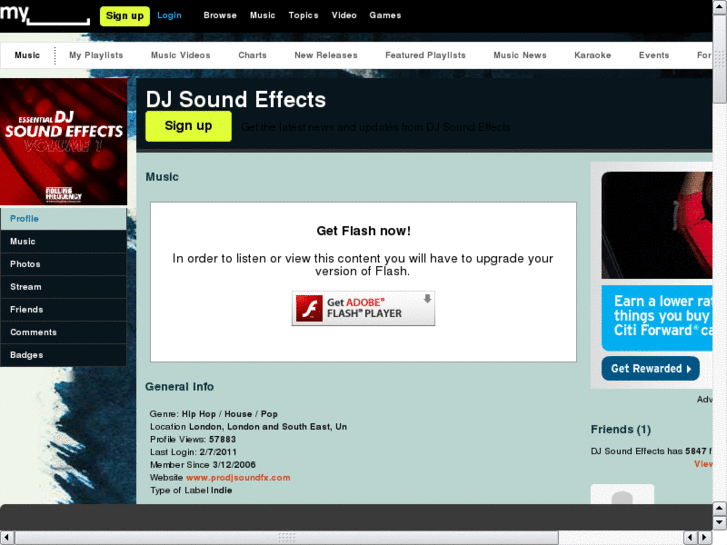
Task: Click the horizontal scrollbar thumb
Action: pyautogui.click(x=287, y=538)
